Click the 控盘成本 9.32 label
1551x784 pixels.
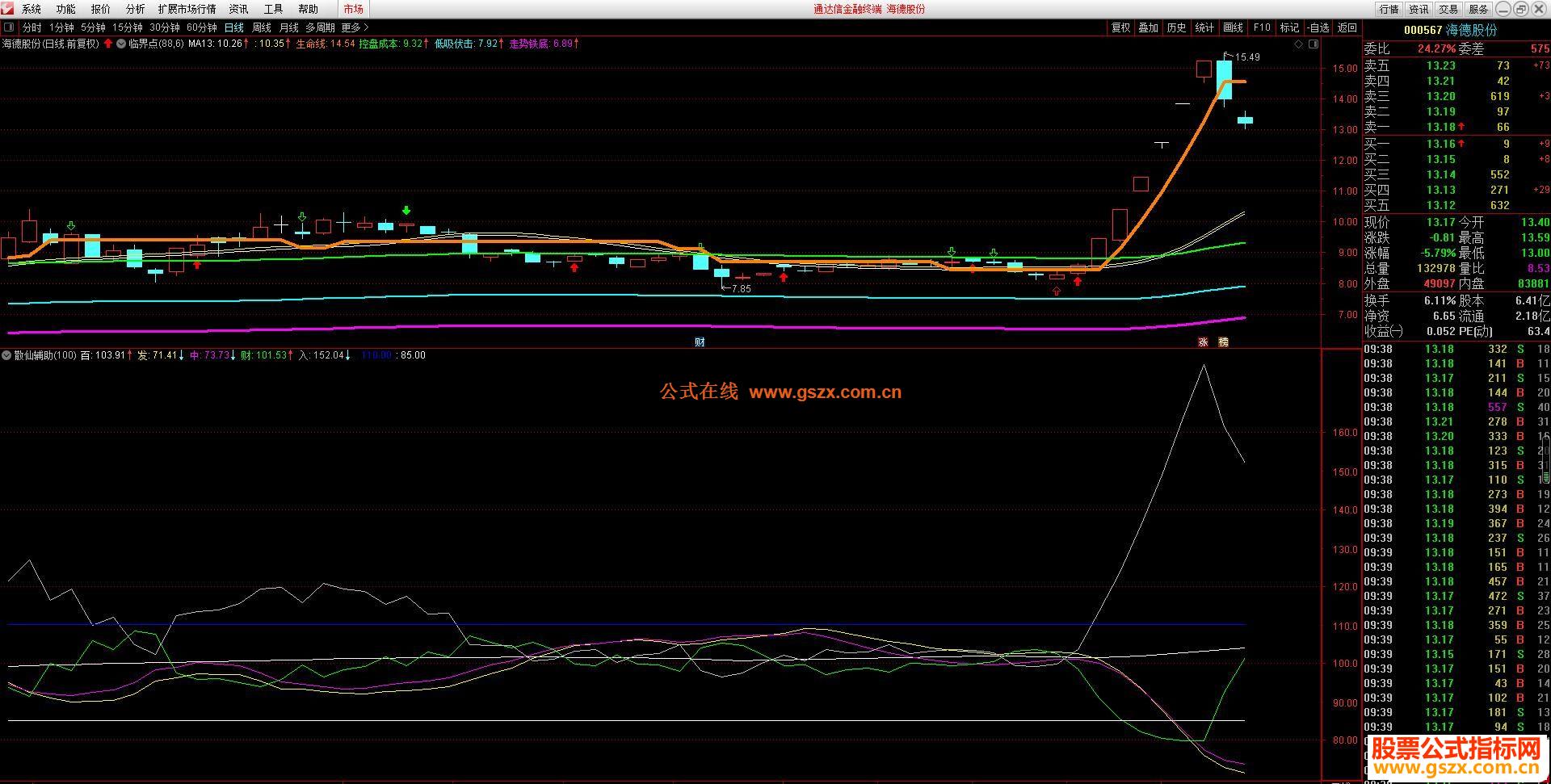coord(391,44)
